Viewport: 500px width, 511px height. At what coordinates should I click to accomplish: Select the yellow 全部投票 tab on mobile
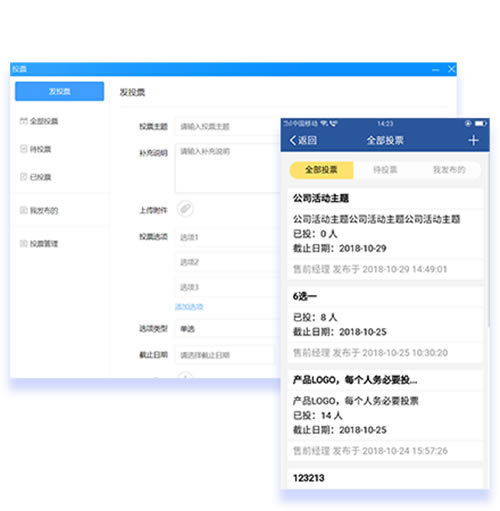point(321,170)
